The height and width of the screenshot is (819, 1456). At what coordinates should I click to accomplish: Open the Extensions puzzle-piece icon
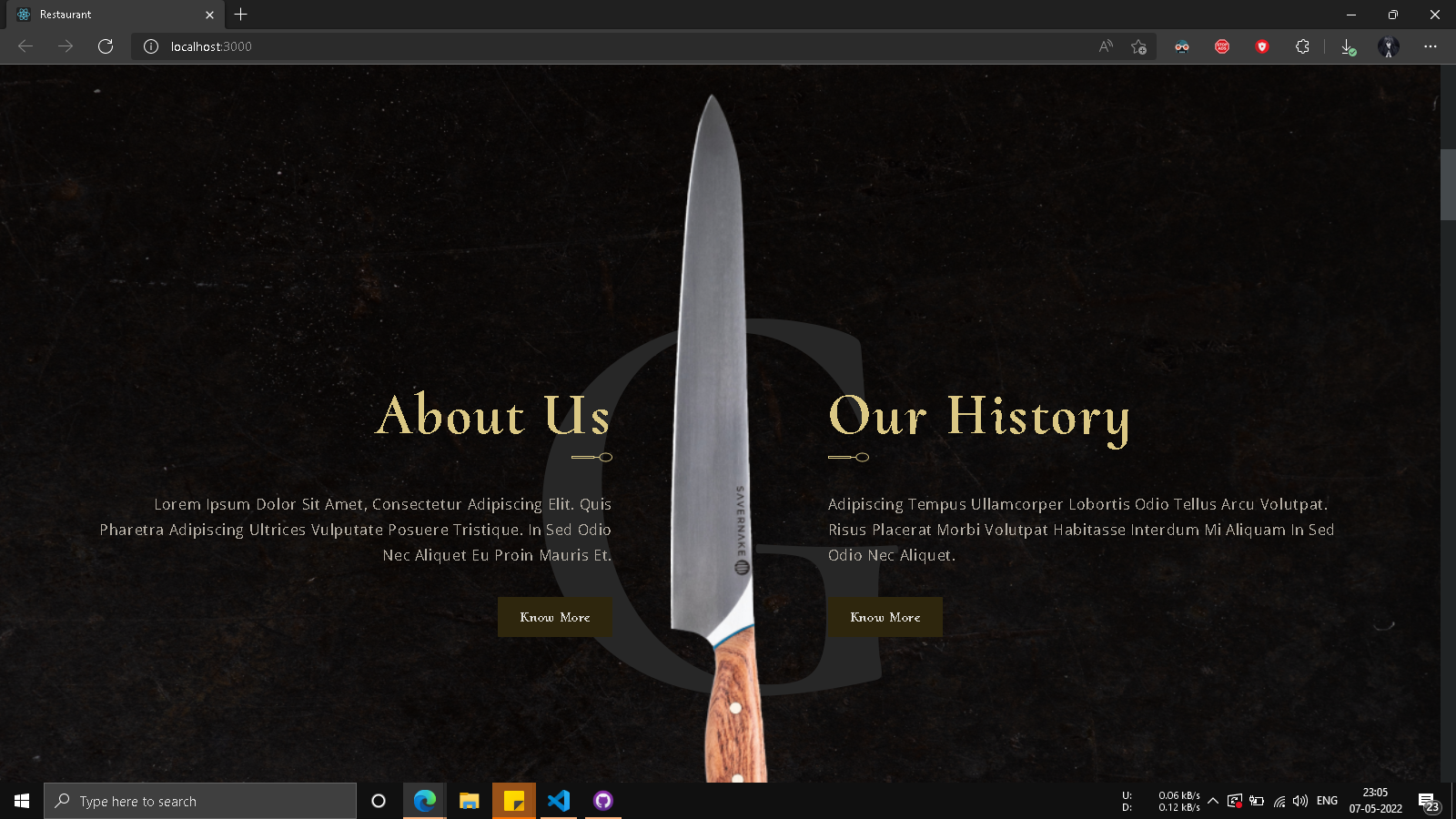[x=1301, y=46]
